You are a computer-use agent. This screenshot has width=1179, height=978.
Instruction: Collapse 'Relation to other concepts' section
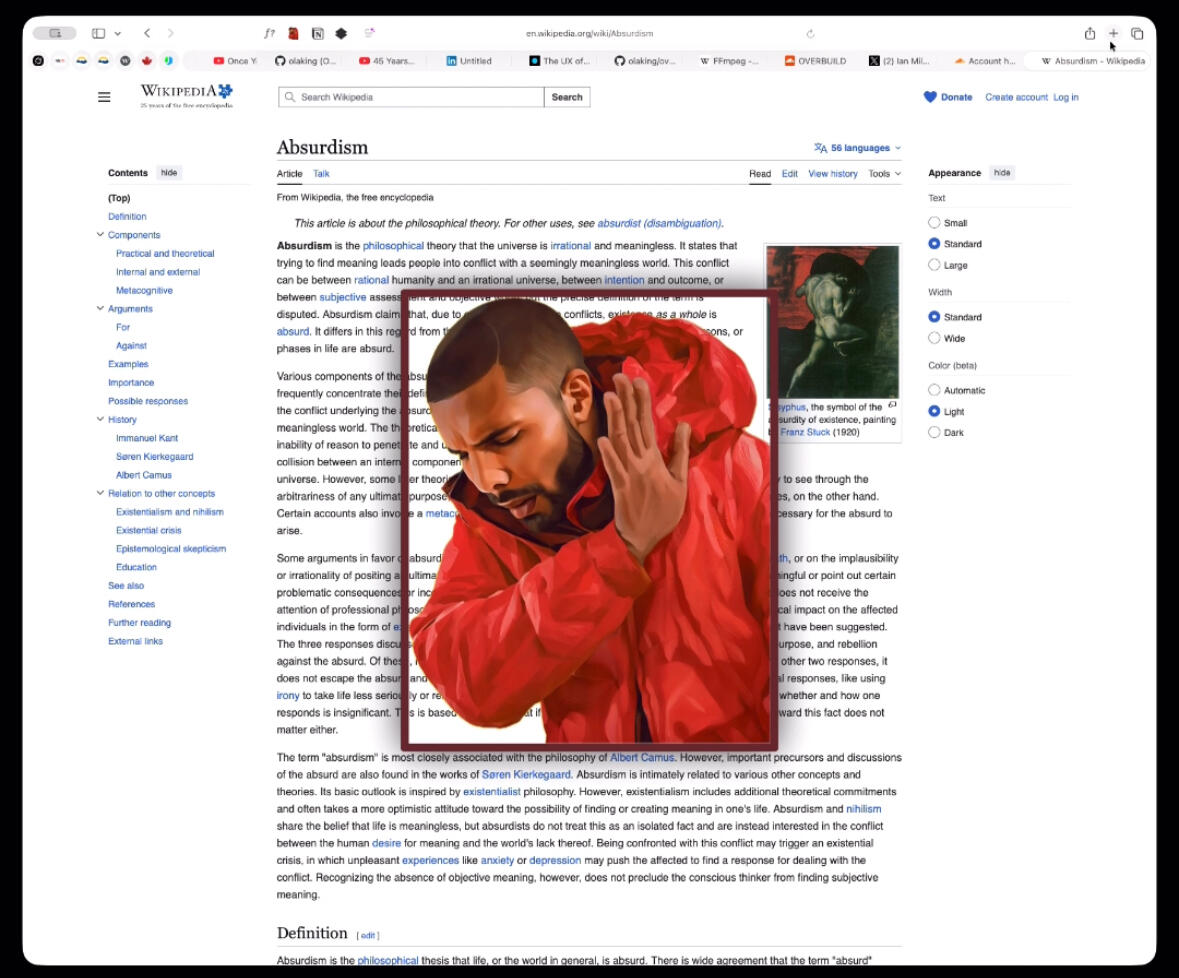(x=100, y=492)
